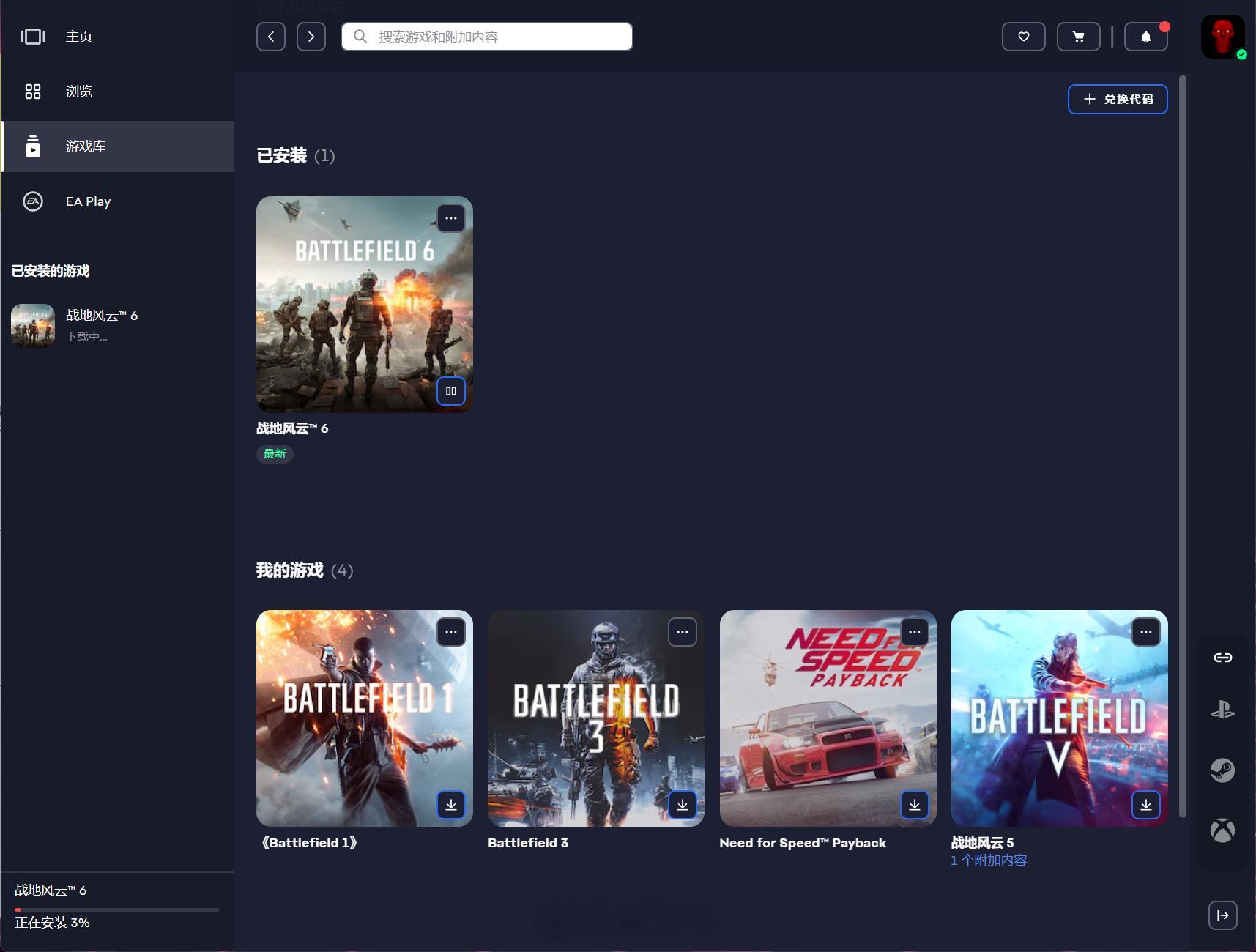
Task: Open linked accounts chain icon
Action: click(1223, 658)
